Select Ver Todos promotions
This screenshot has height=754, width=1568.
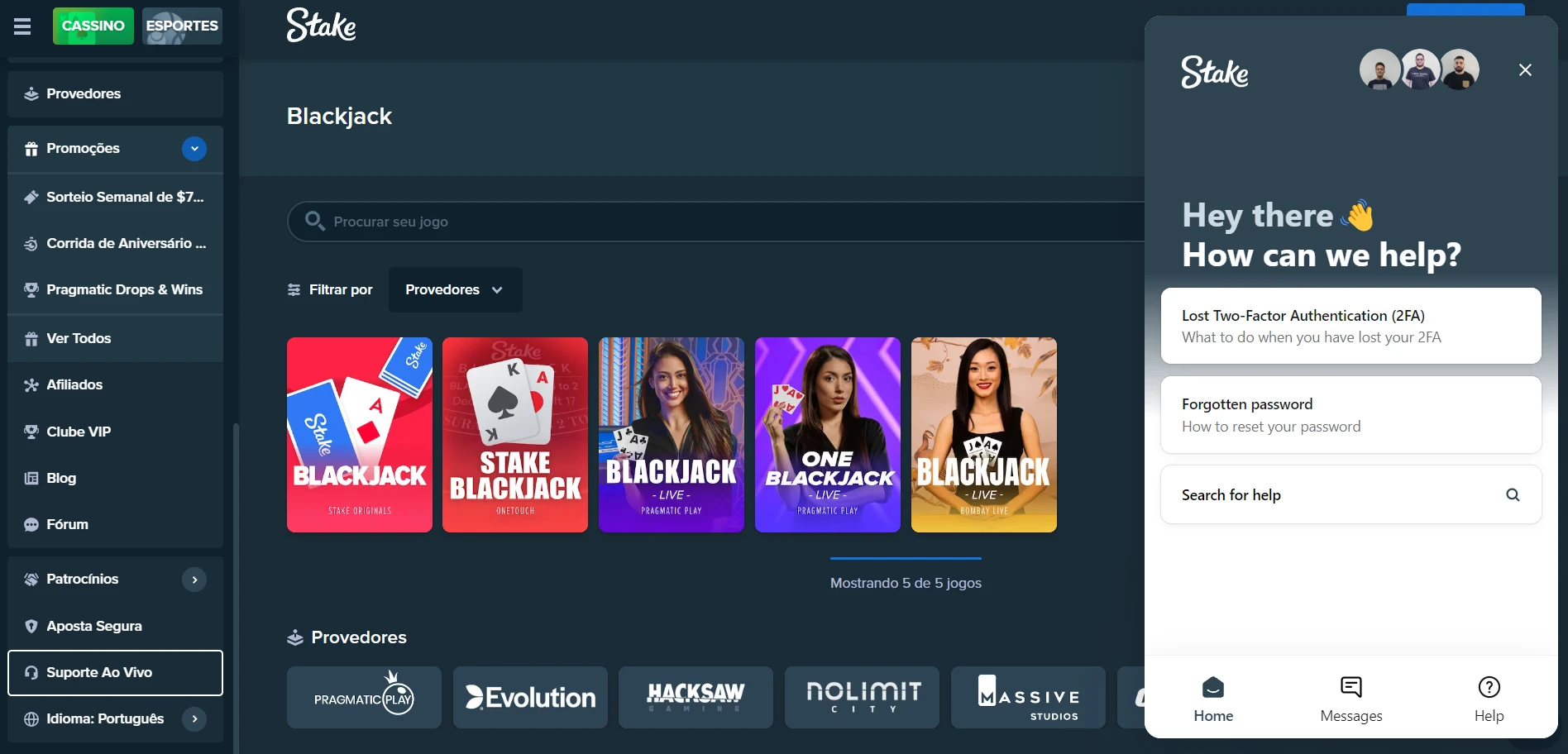click(115, 338)
